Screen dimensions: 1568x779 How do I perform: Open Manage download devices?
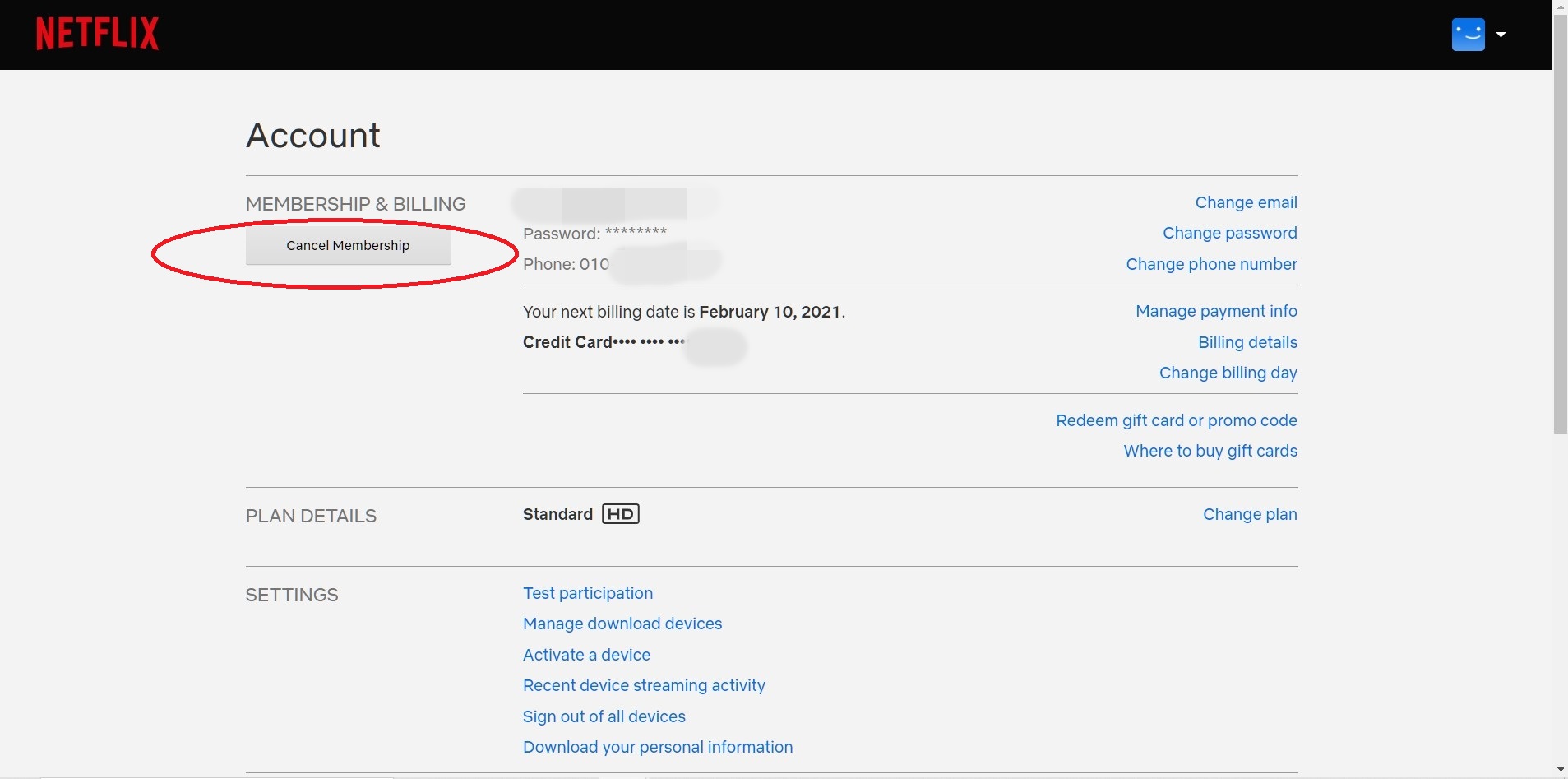pos(622,624)
